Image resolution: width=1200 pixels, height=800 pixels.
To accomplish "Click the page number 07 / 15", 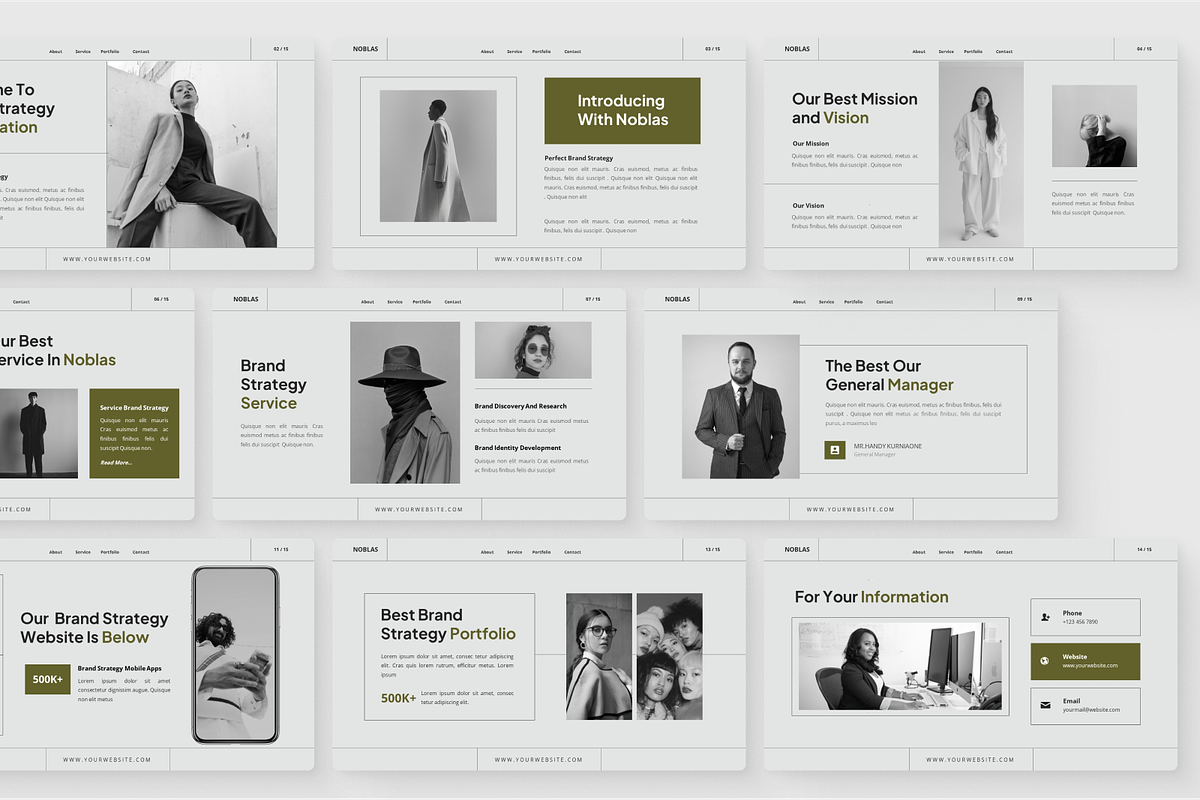I will tap(592, 298).
